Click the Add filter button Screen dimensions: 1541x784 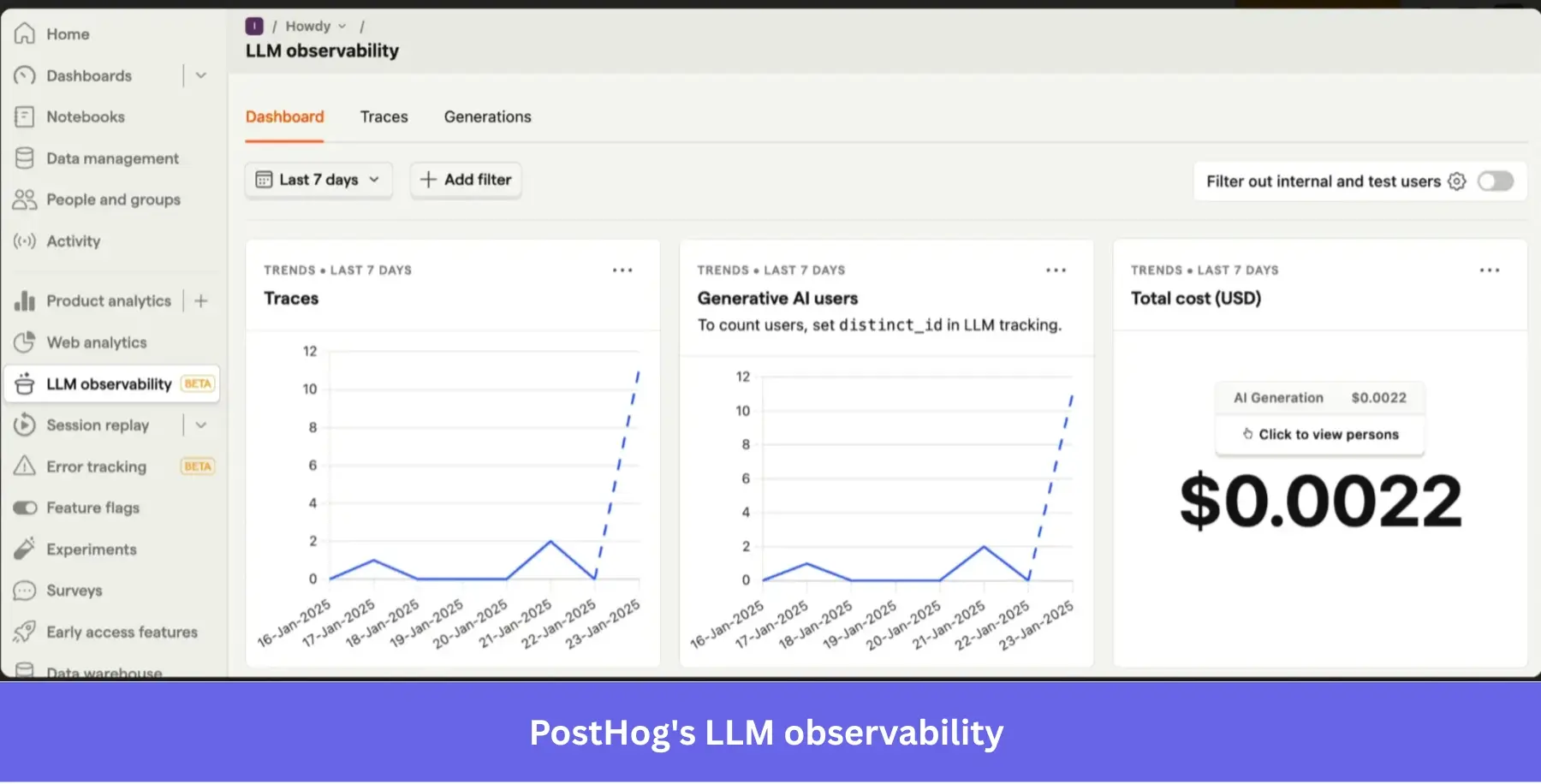465,180
